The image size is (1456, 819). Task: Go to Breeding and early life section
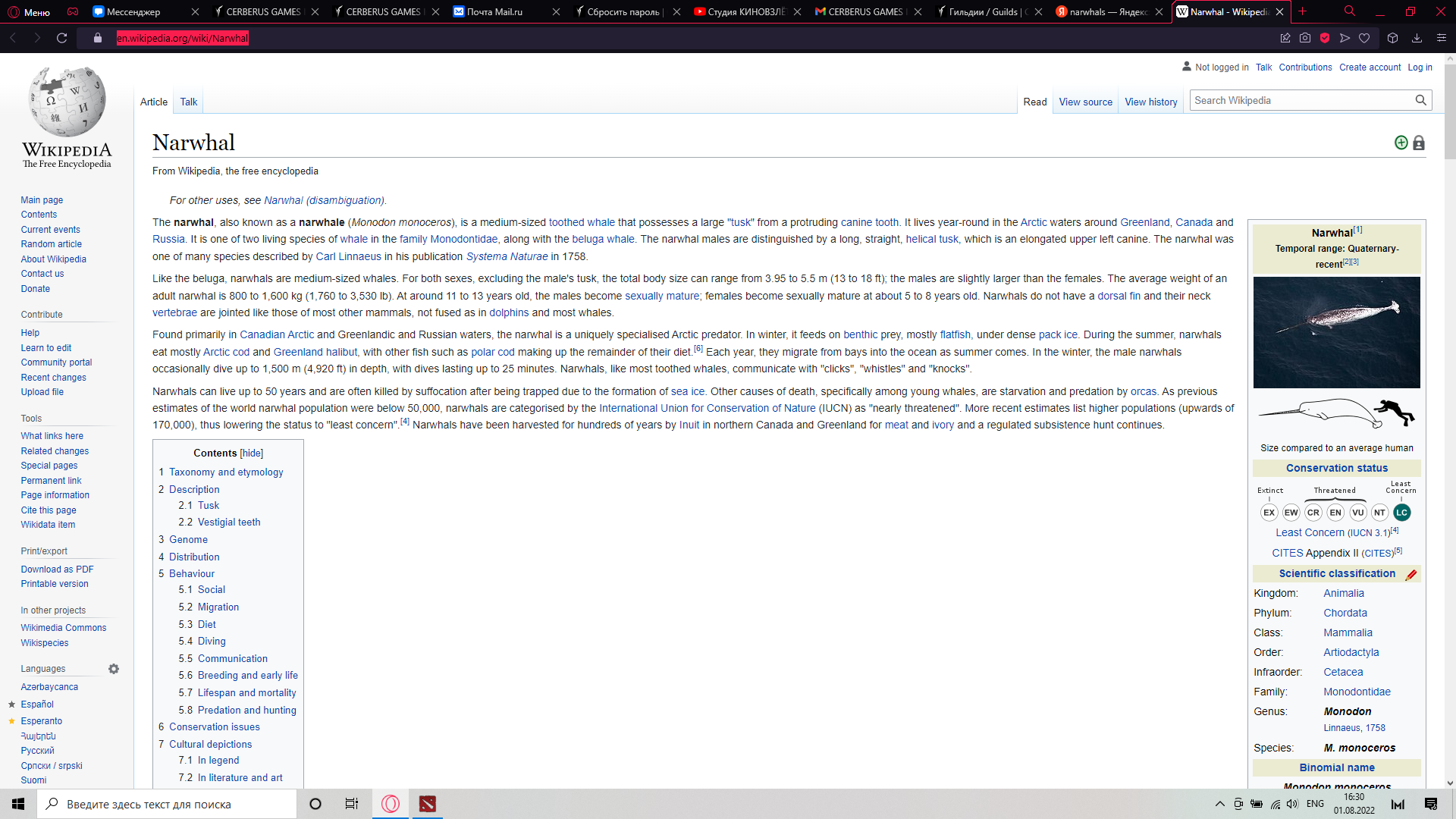pyautogui.click(x=247, y=676)
